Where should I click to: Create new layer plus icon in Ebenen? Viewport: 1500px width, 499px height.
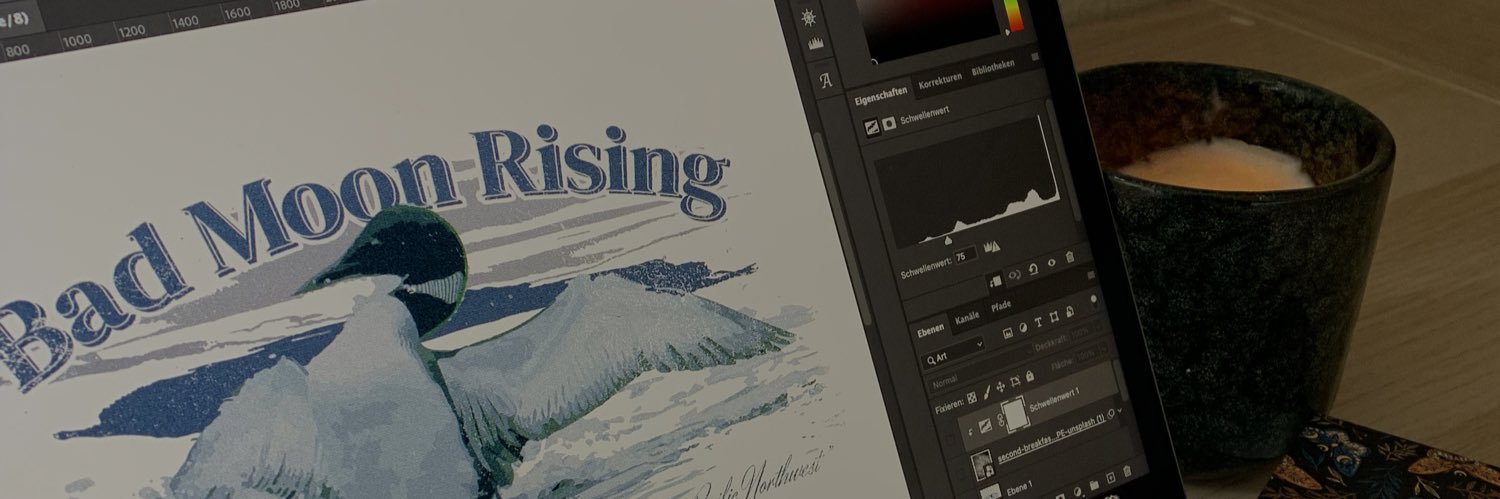click(1110, 478)
